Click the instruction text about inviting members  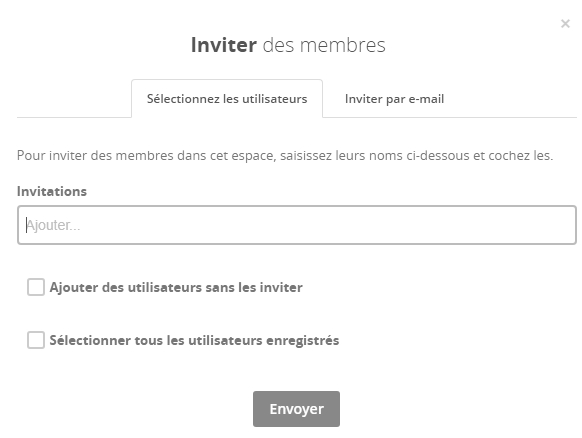(x=285, y=155)
